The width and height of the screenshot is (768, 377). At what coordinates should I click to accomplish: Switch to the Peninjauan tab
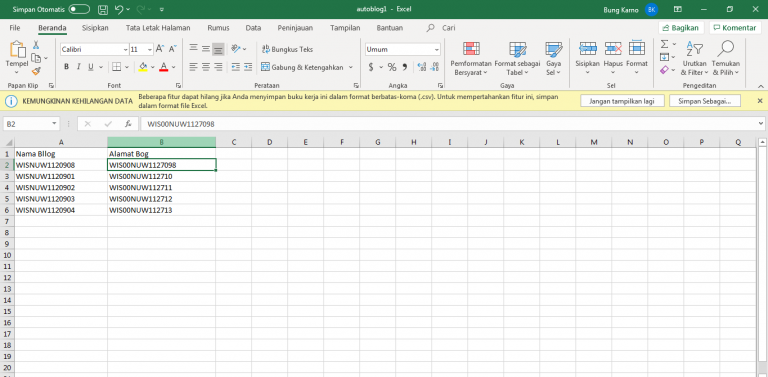point(295,28)
